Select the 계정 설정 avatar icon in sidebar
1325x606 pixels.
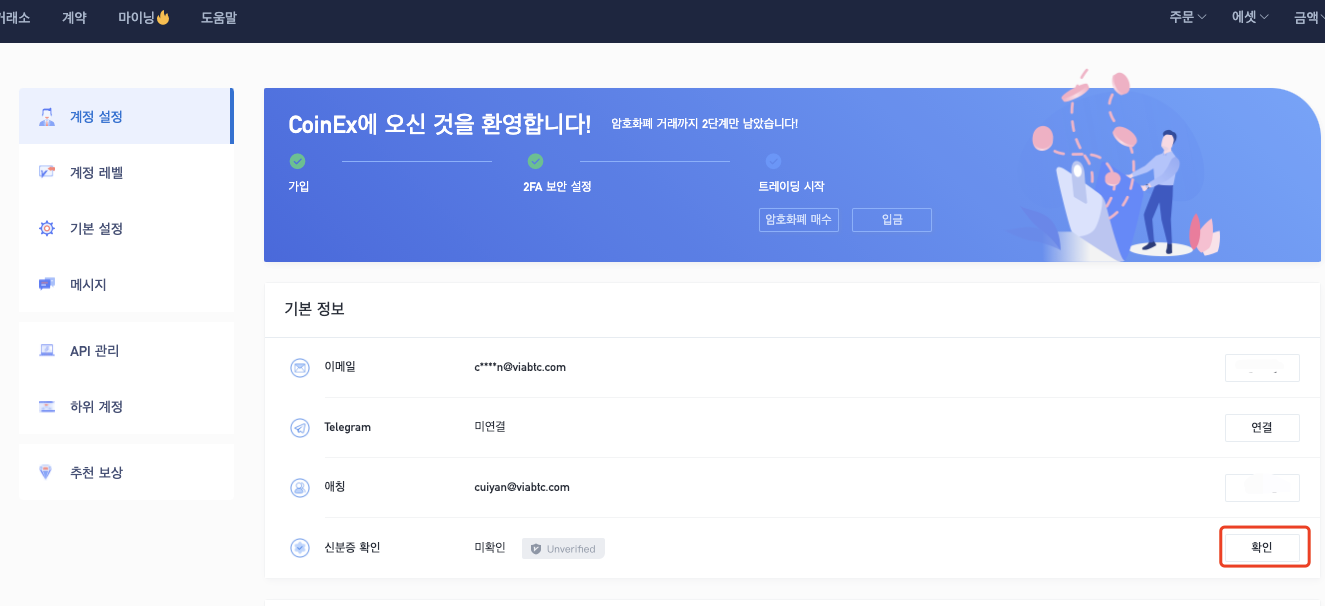click(46, 116)
